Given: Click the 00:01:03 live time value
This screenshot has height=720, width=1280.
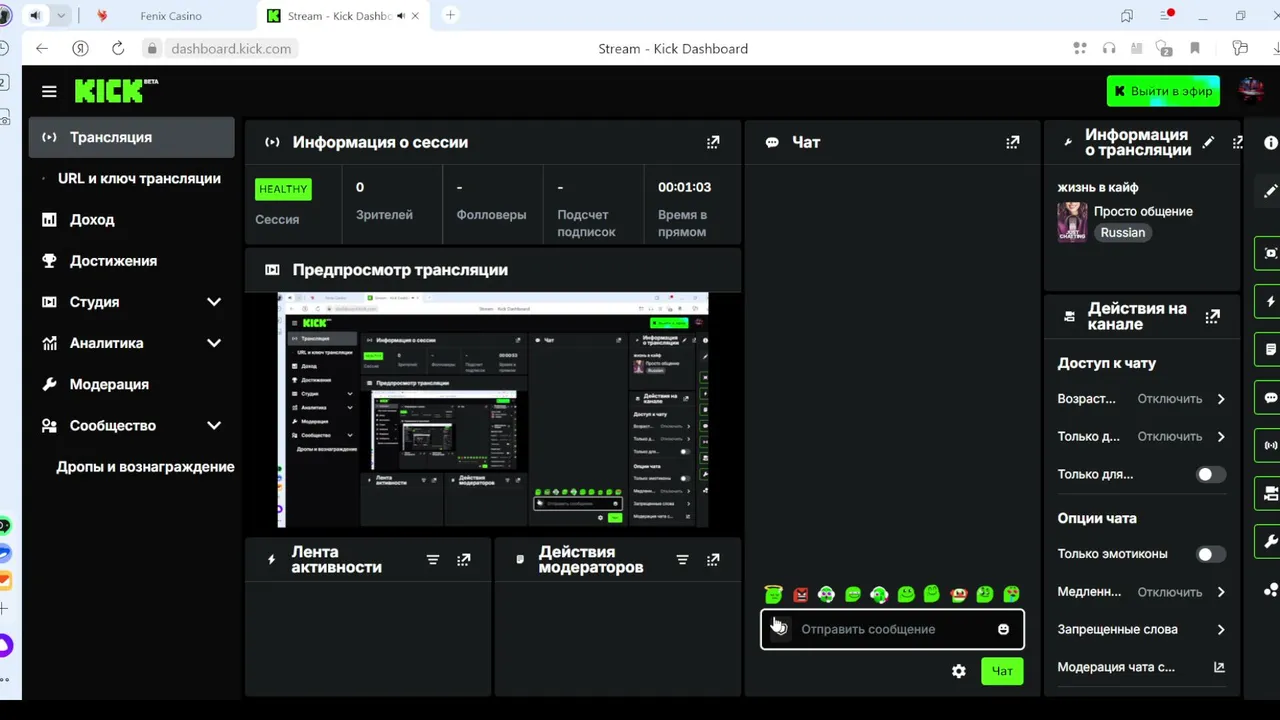Looking at the screenshot, I should tap(684, 187).
